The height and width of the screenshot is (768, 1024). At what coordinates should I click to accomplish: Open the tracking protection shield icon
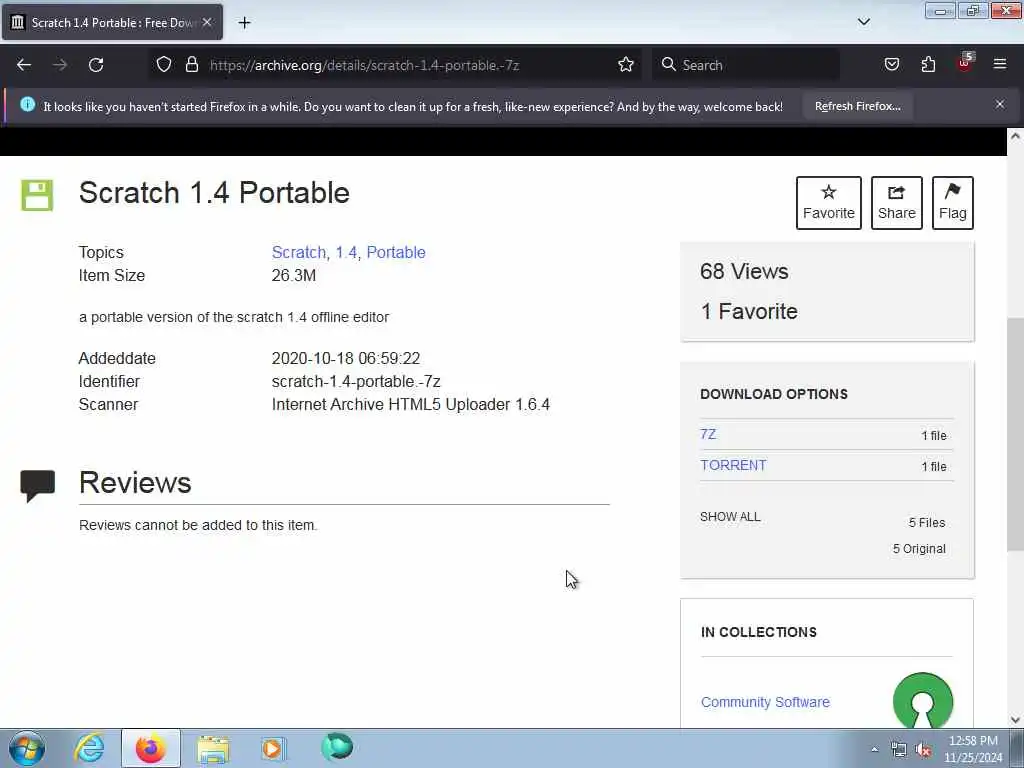click(x=164, y=65)
